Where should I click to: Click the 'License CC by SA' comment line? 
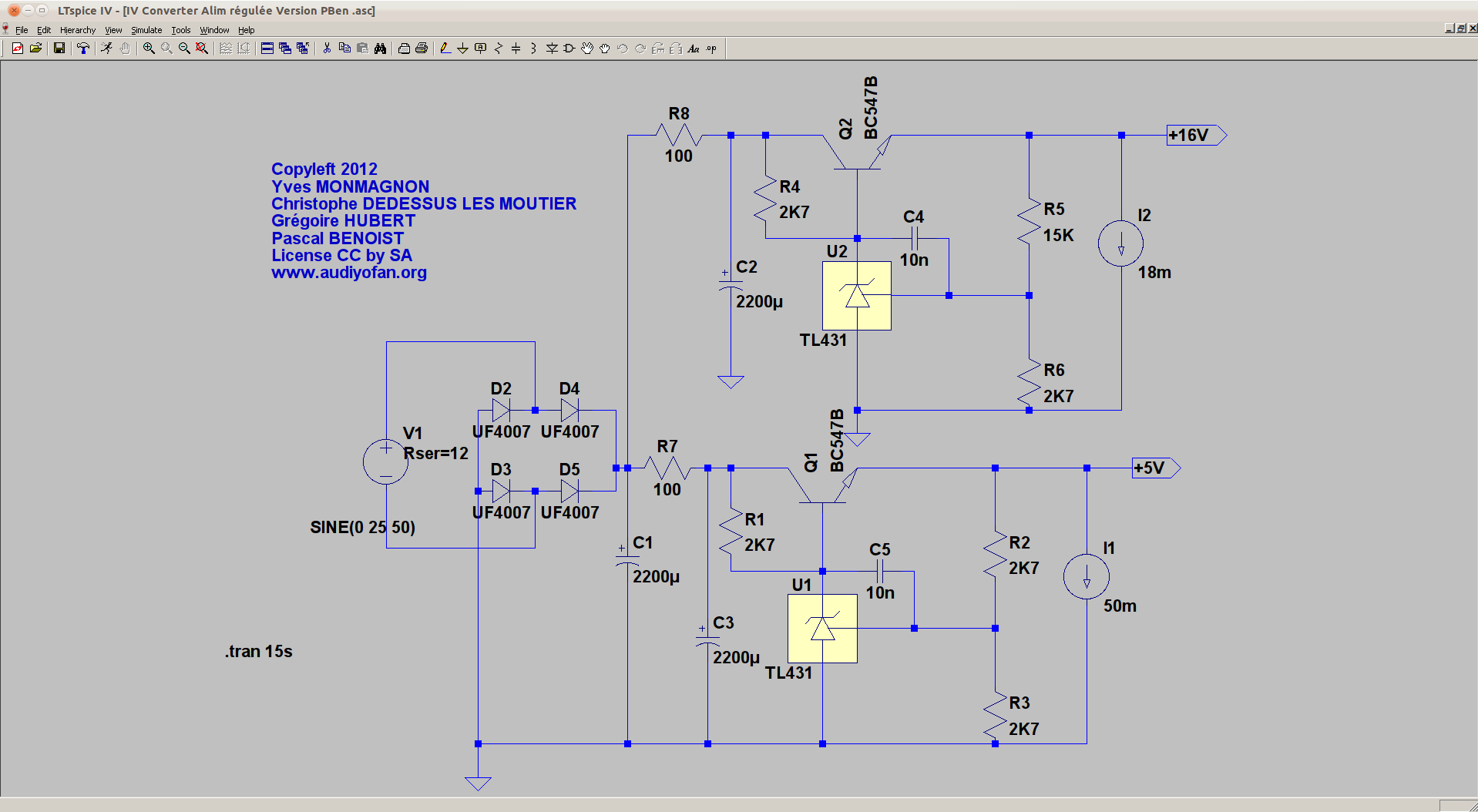point(342,255)
